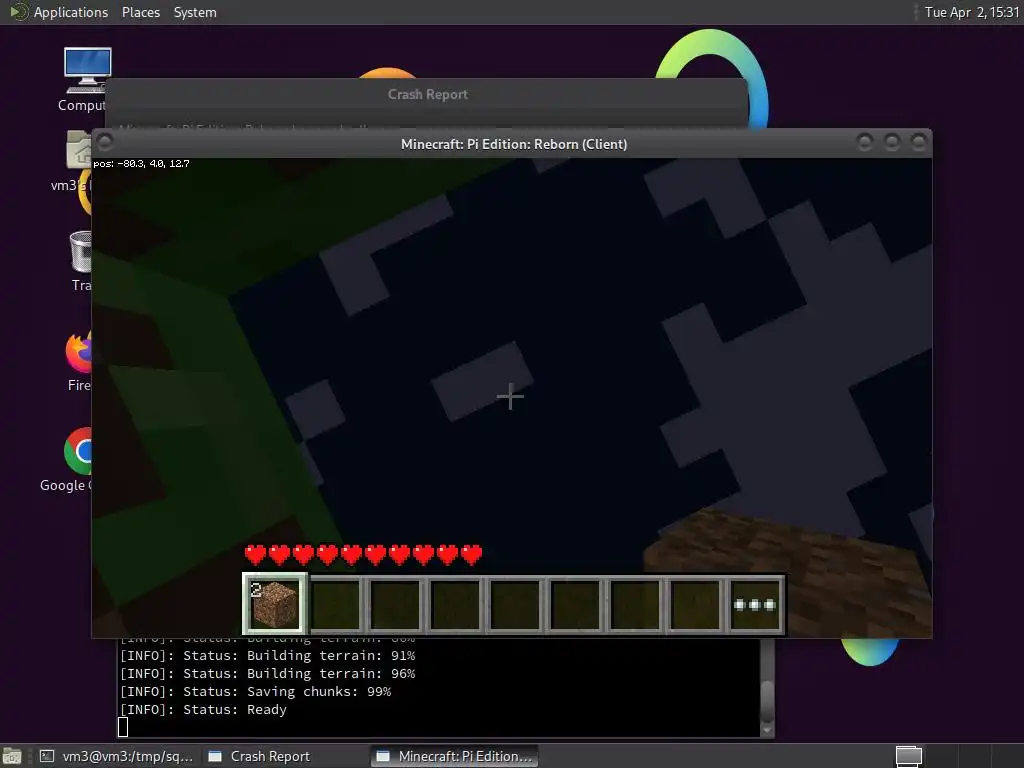Click the terminal scrollbar down arrow
Image resolution: width=1024 pixels, height=768 pixels.
(x=767, y=729)
